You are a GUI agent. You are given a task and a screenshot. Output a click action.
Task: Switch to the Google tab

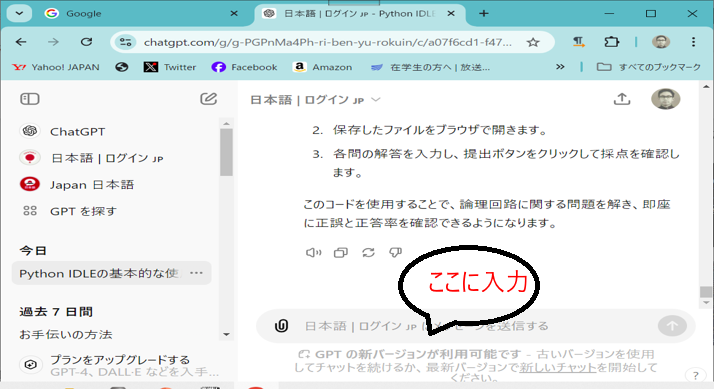(141, 14)
